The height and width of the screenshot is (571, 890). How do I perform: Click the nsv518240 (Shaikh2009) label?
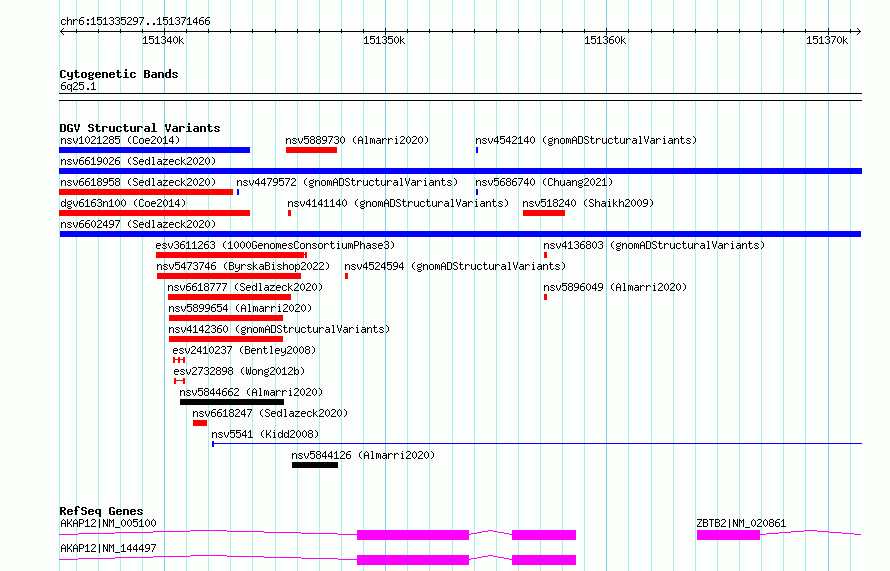tap(588, 203)
